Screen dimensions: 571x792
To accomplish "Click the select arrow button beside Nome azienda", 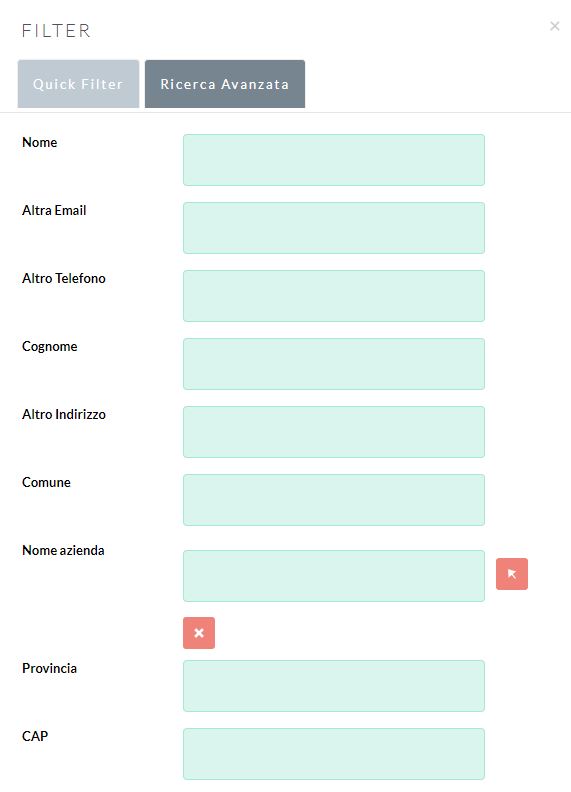I will [x=512, y=574].
